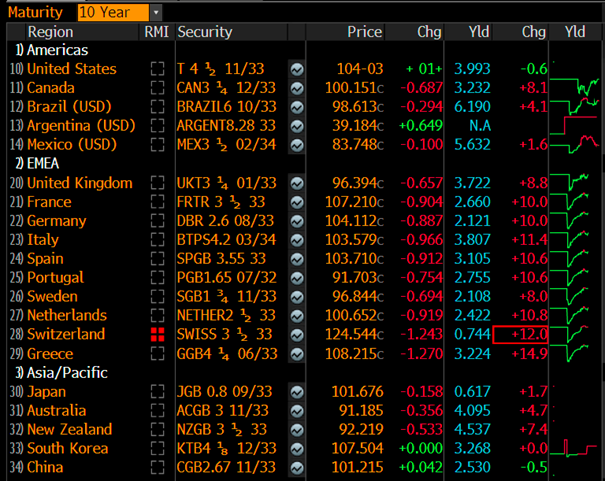605x481 pixels.
Task: Open chart icon for Brazil (USD) bond
Action: [x=297, y=107]
